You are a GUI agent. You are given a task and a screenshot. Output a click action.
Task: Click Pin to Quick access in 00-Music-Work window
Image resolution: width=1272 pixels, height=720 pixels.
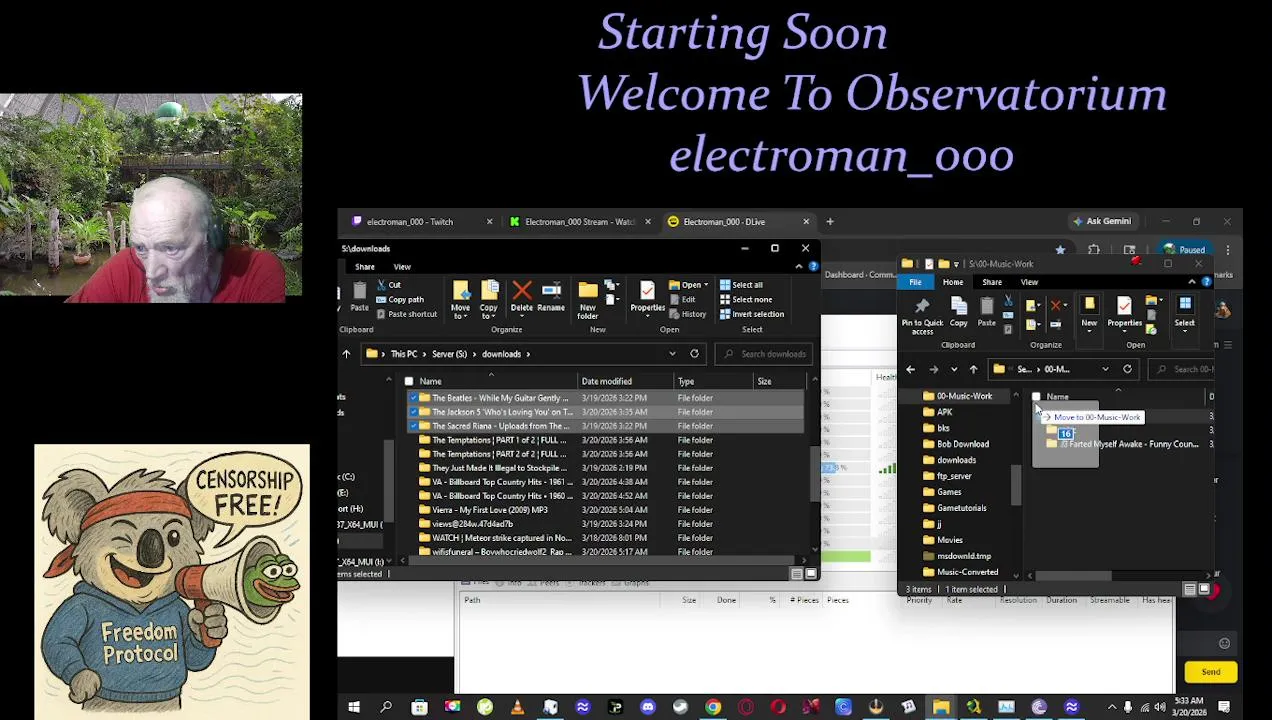(922, 314)
